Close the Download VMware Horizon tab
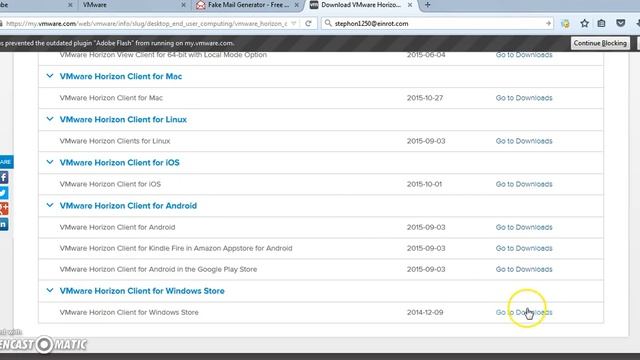The width and height of the screenshot is (640, 360). pyautogui.click(x=410, y=5)
